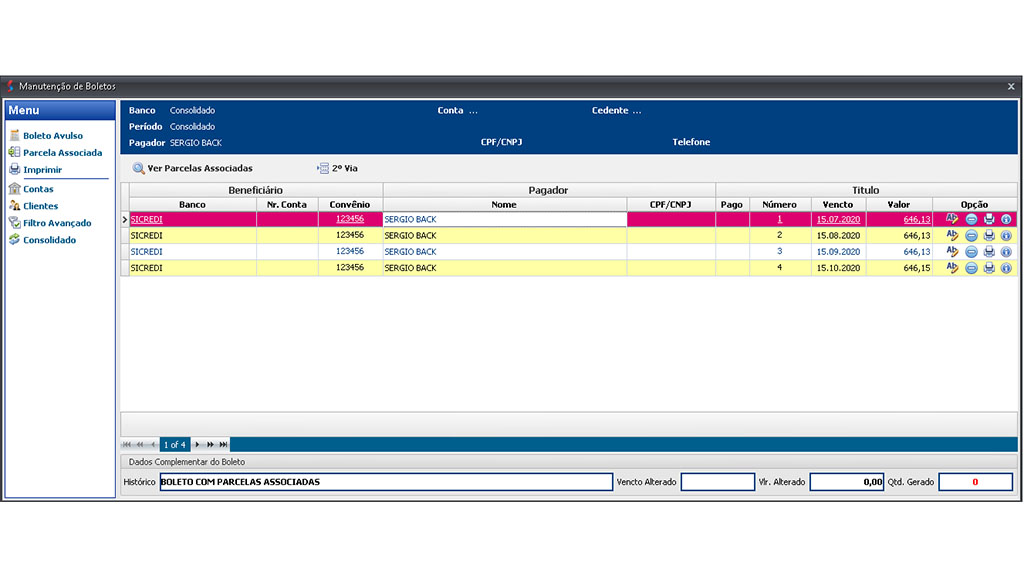This screenshot has height=576, width=1024.
Task: Open Contas from the side menu
Action: [x=31, y=189]
